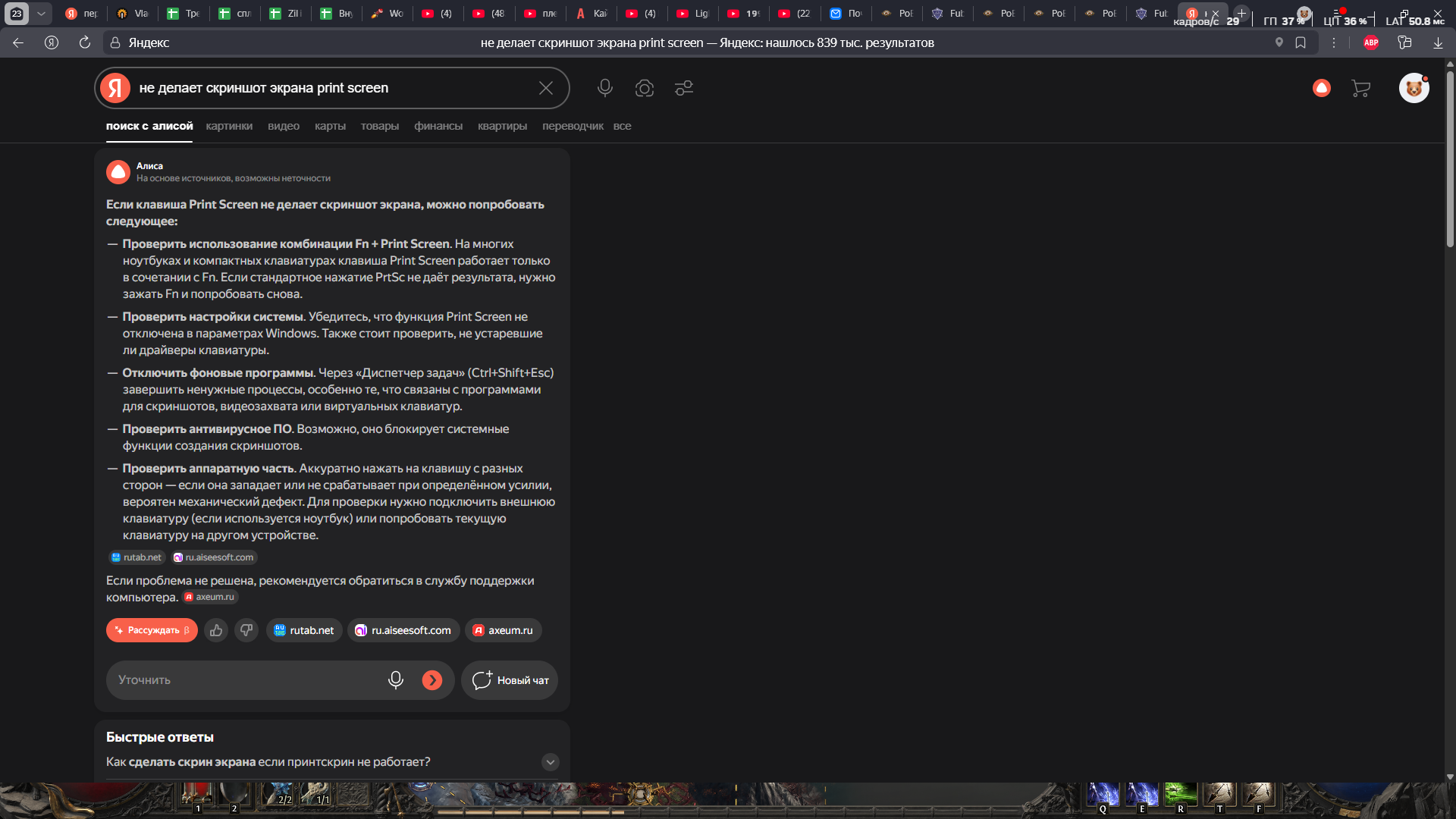Viewport: 1456px width, 819px height.
Task: Open the large ru.aiseesoft.com source chip
Action: pos(403,630)
